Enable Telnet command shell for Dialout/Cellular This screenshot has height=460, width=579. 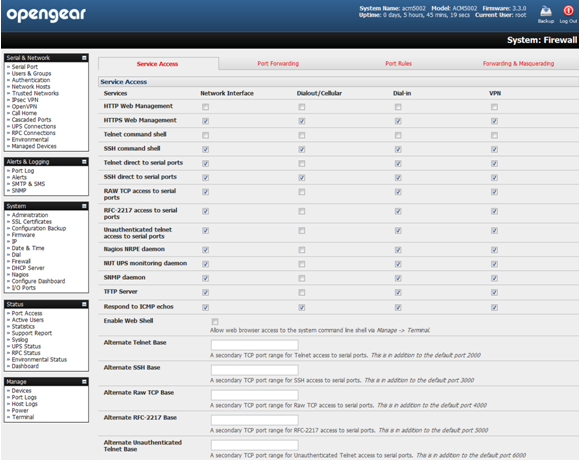[302, 135]
